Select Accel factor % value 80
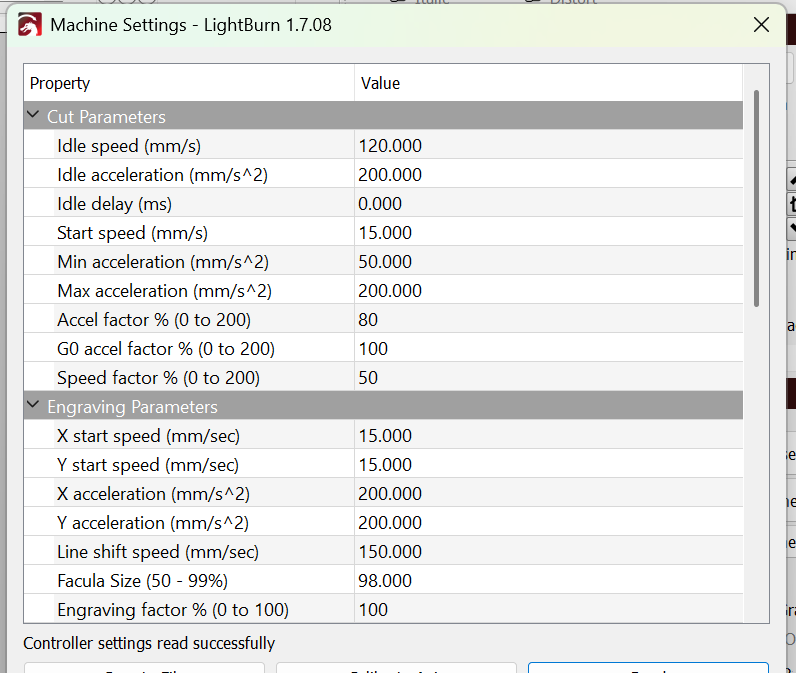The height and width of the screenshot is (673, 796). point(368,319)
